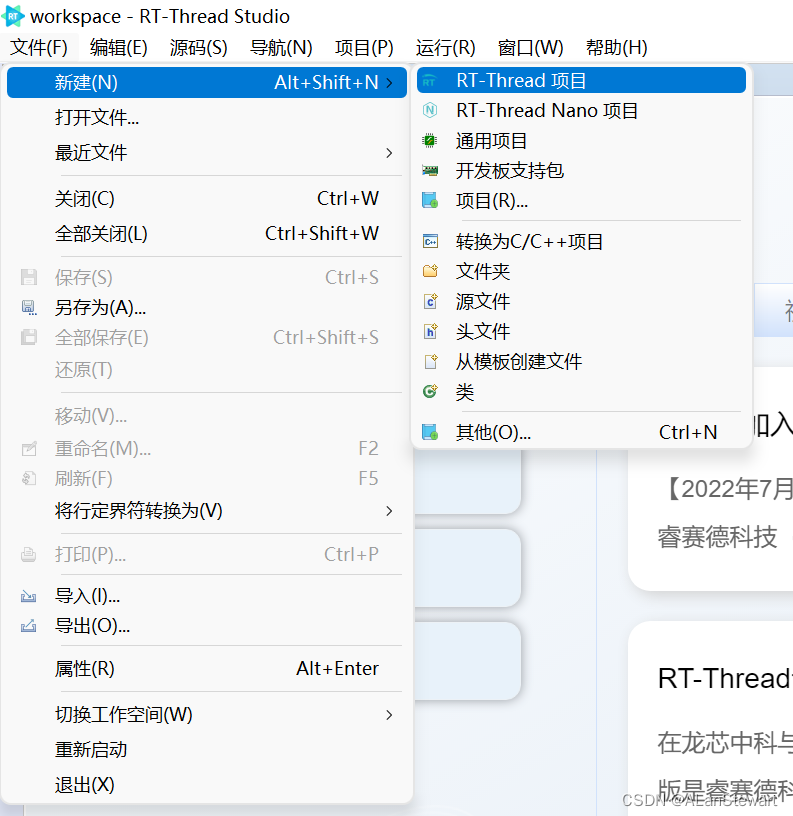The image size is (793, 816).
Task: Click the 开发板支持包 board icon
Action: 430,170
